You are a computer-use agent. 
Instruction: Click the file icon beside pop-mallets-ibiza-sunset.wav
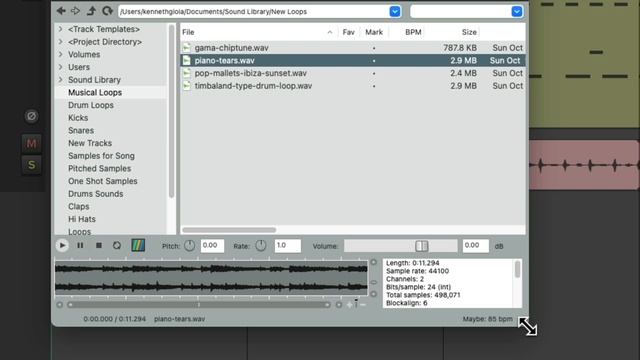187,73
